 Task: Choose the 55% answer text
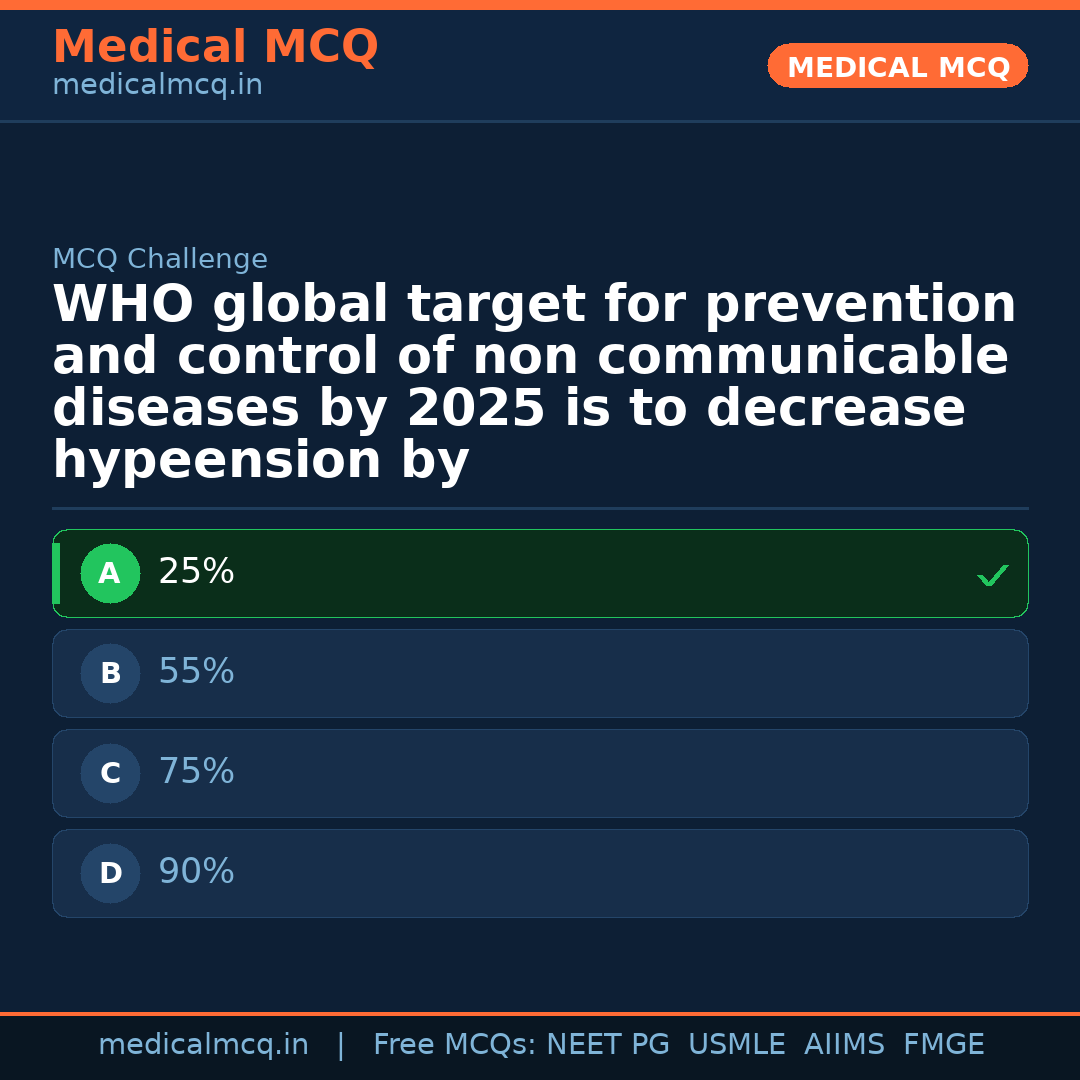tap(196, 672)
